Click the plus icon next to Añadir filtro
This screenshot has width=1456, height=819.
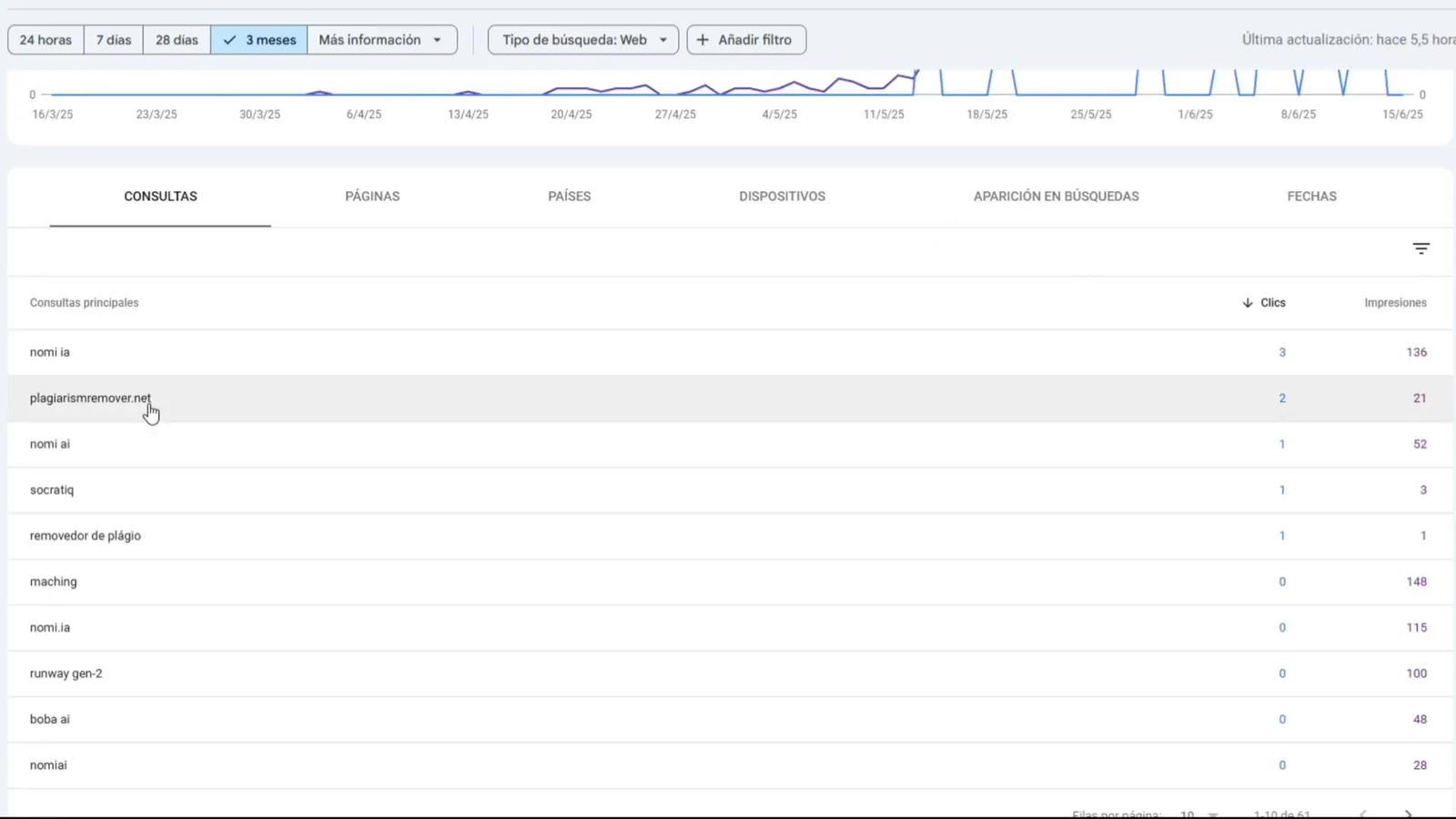point(703,39)
